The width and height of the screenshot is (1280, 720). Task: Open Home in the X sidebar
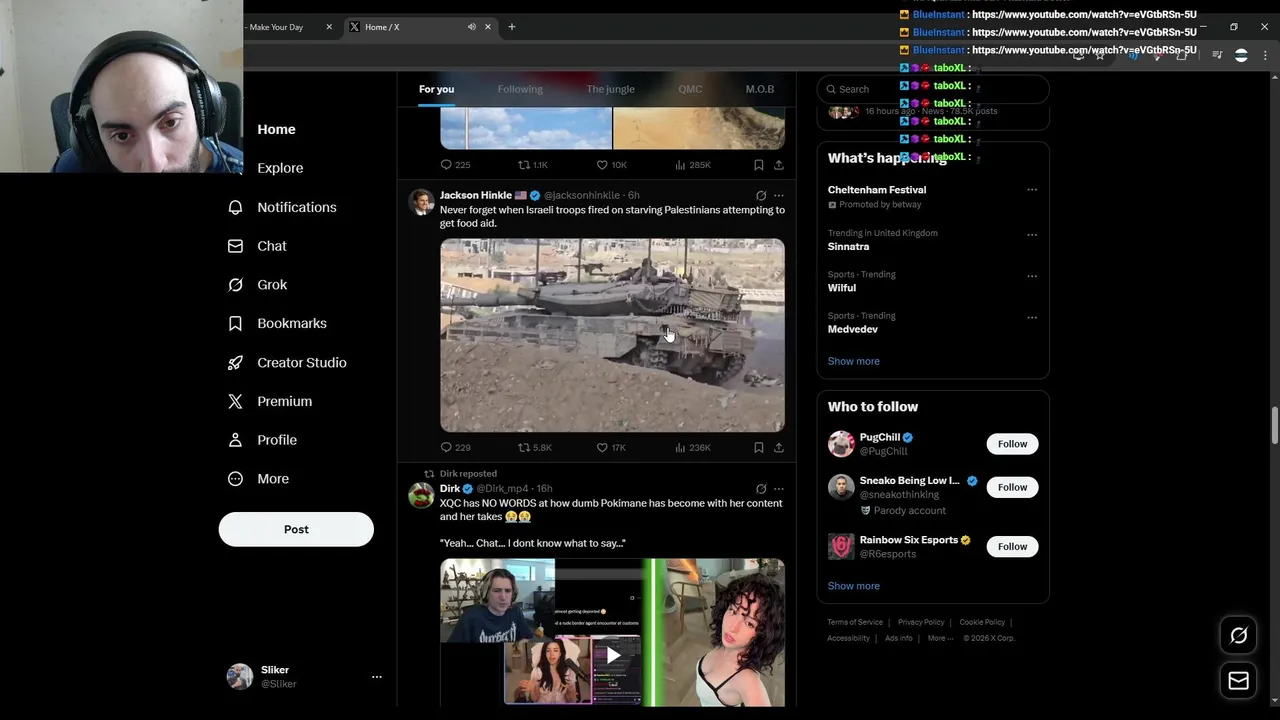pos(276,129)
